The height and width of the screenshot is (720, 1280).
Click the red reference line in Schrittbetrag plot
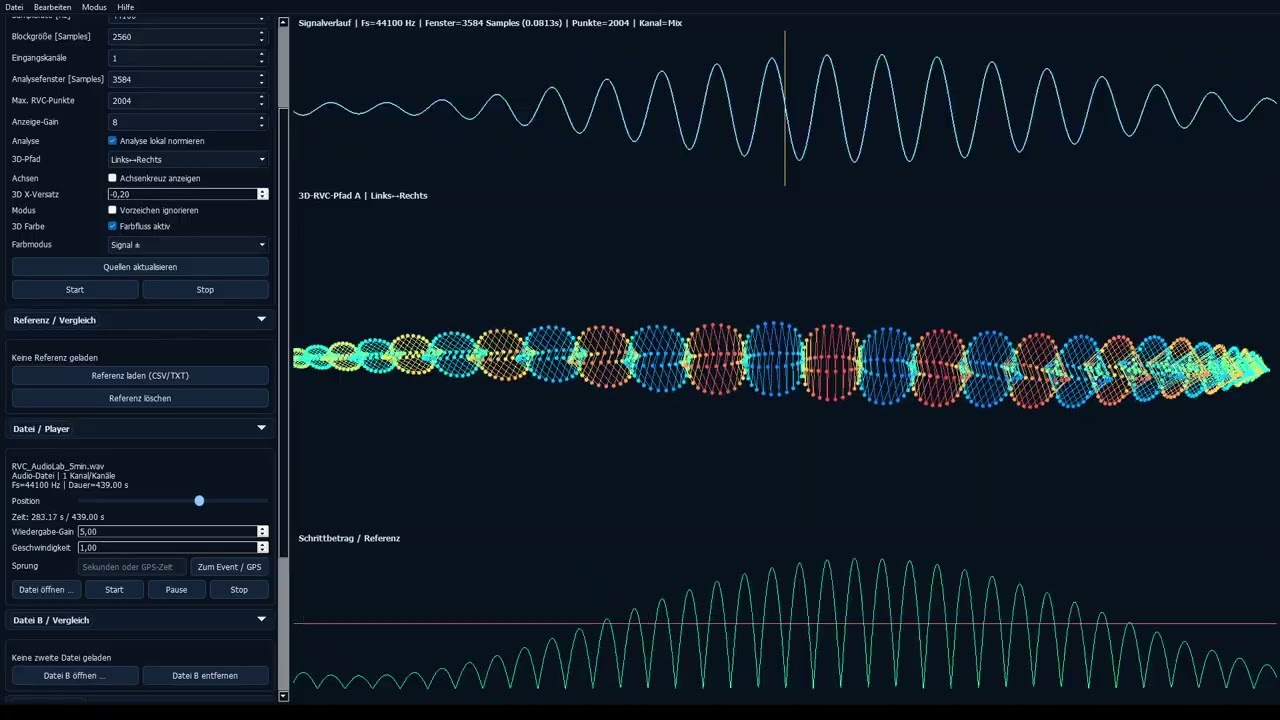[x=784, y=624]
